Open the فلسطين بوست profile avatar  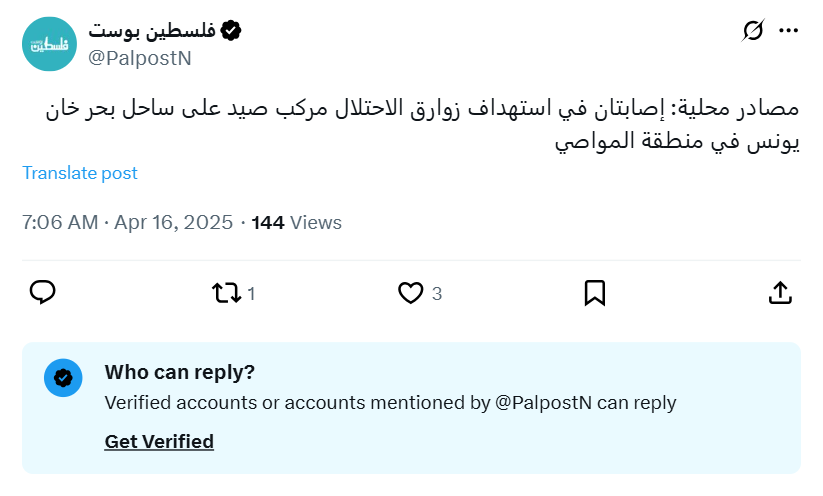tap(49, 44)
